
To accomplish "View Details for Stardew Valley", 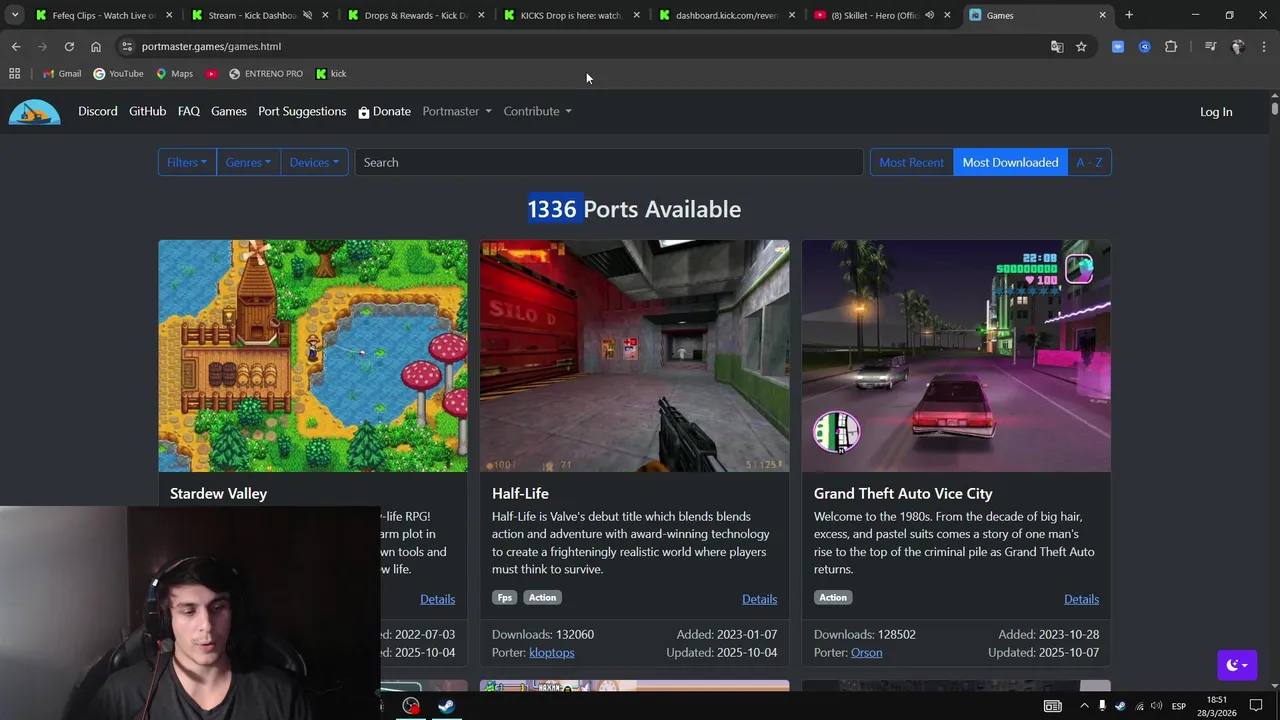I will 437,599.
